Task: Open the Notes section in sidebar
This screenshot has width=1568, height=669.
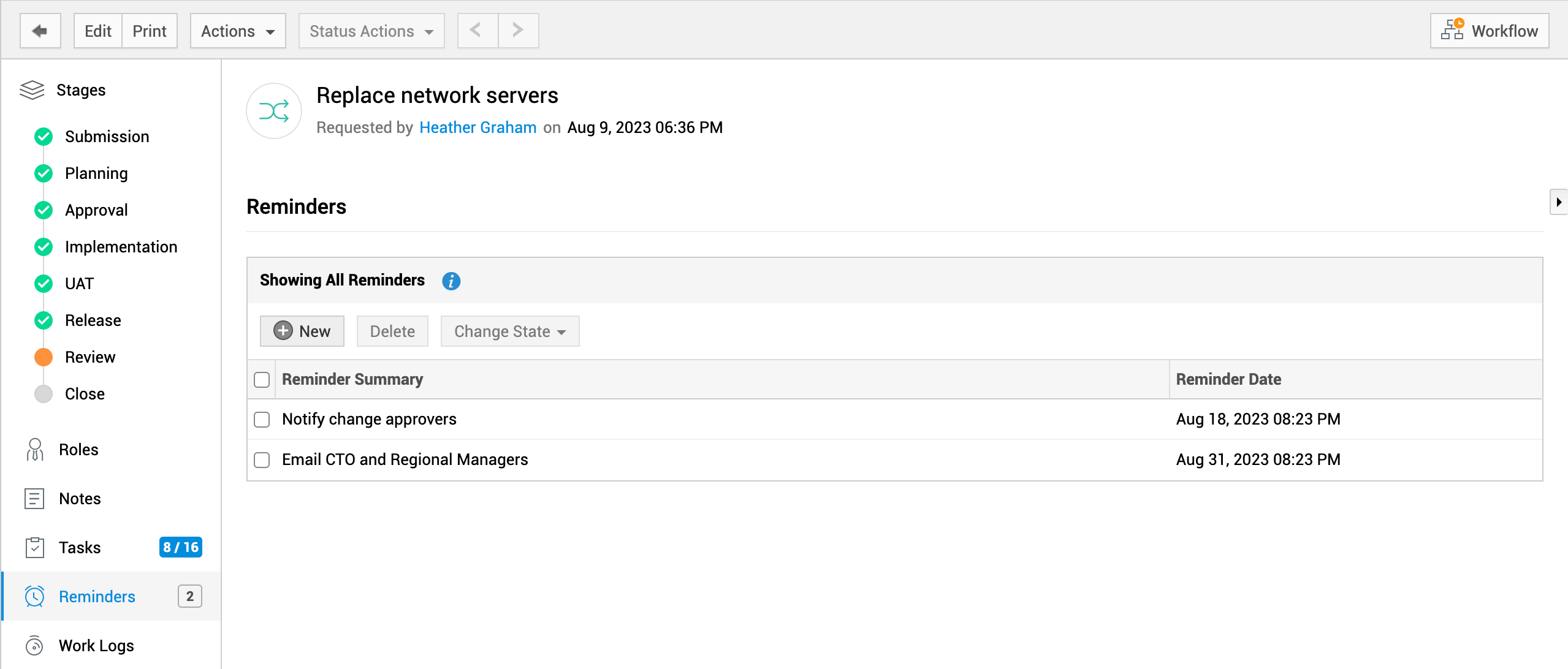Action: coord(80,498)
